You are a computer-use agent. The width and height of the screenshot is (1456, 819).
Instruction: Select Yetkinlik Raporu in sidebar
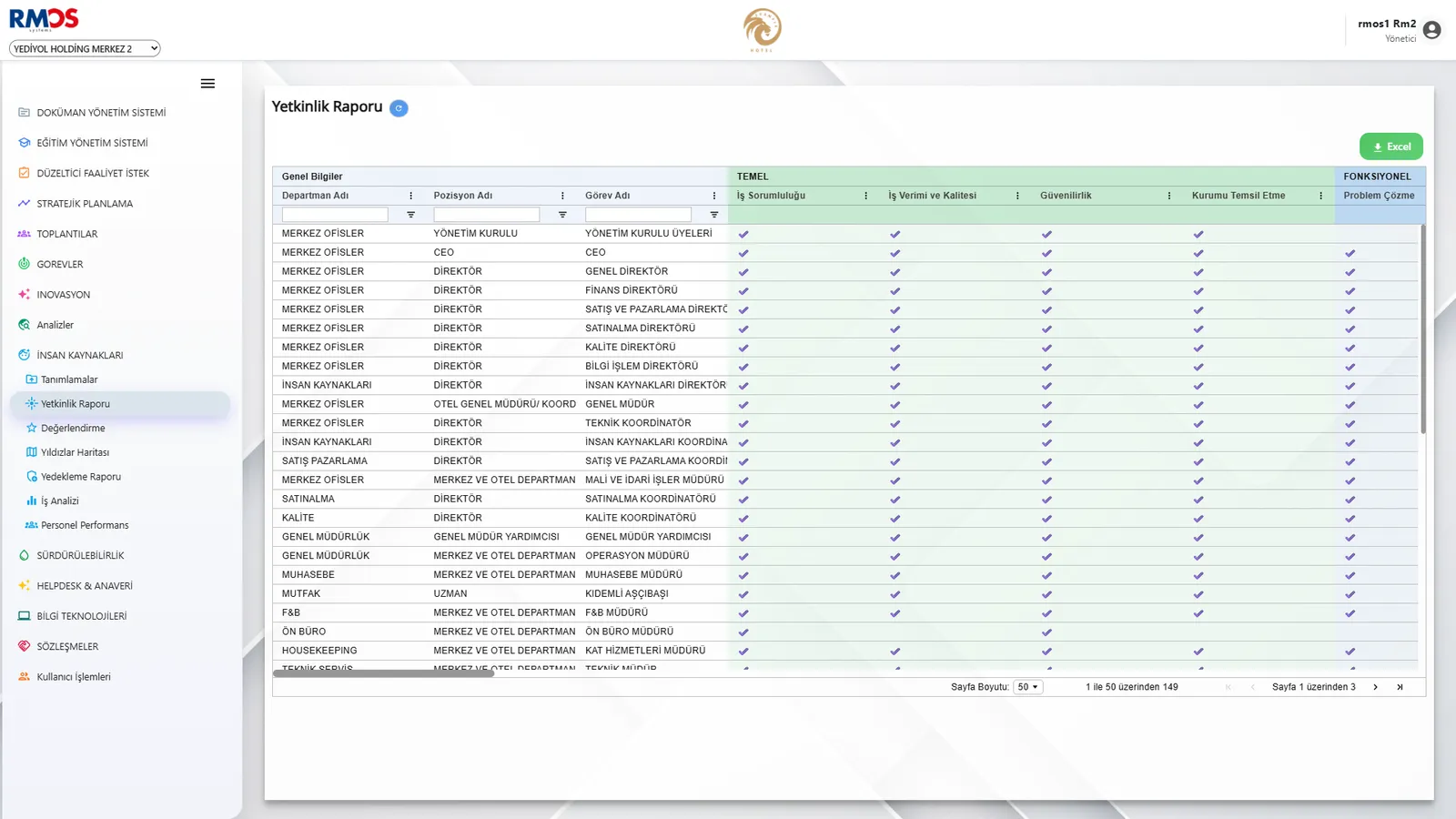(x=120, y=404)
